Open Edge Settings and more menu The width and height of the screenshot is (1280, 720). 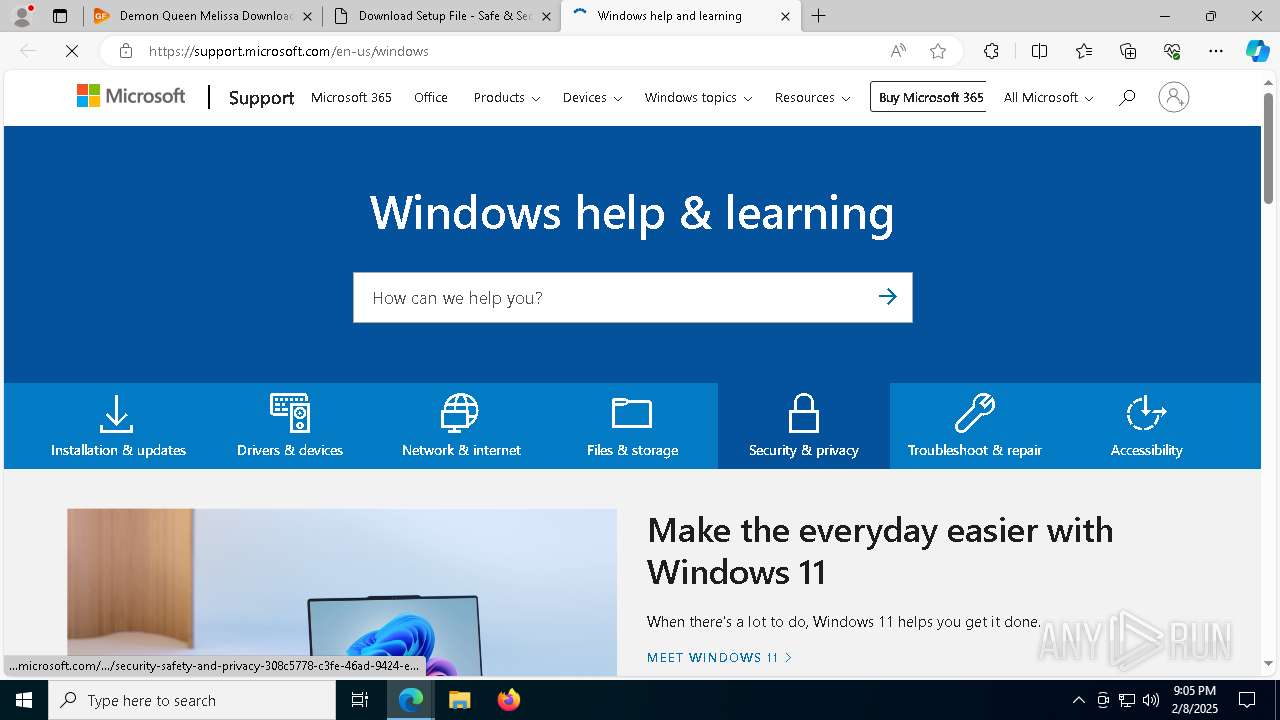(x=1216, y=51)
